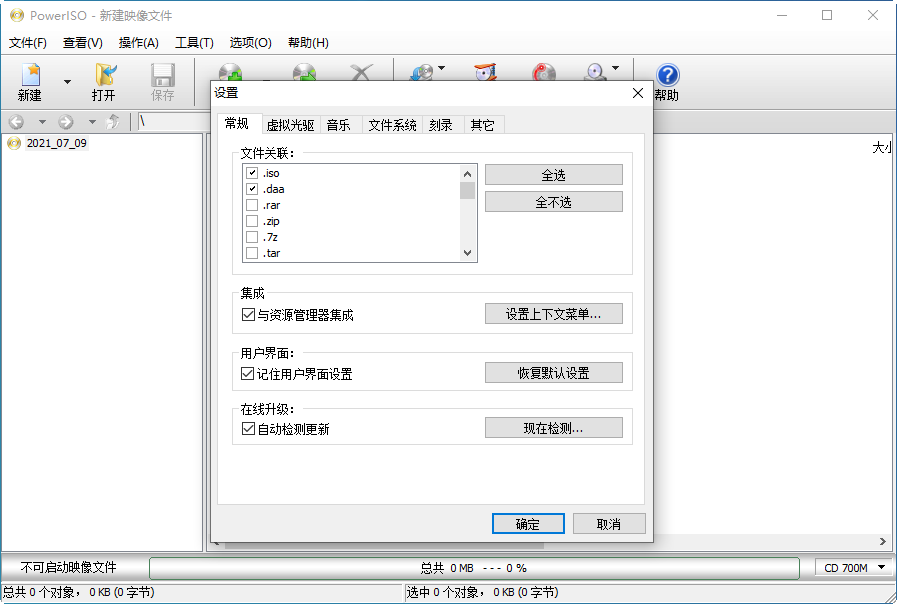The image size is (897, 604).
Task: Click 恢复默认设置 button
Action: (554, 373)
